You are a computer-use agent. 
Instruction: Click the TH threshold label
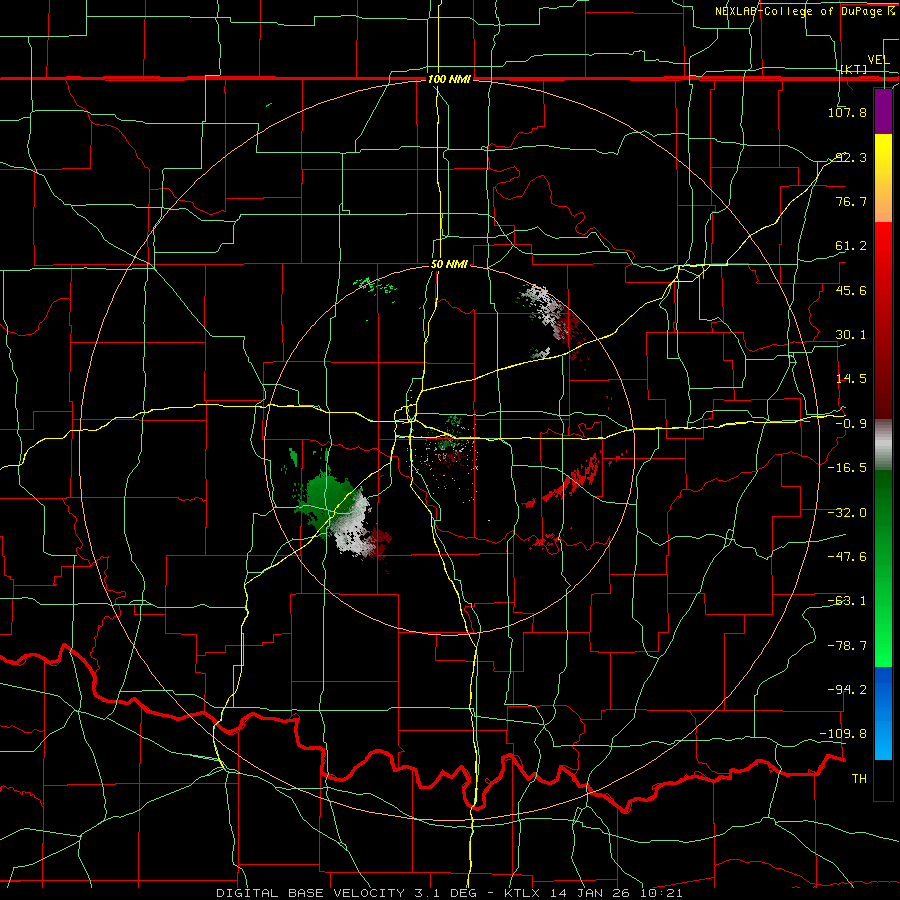[859, 779]
